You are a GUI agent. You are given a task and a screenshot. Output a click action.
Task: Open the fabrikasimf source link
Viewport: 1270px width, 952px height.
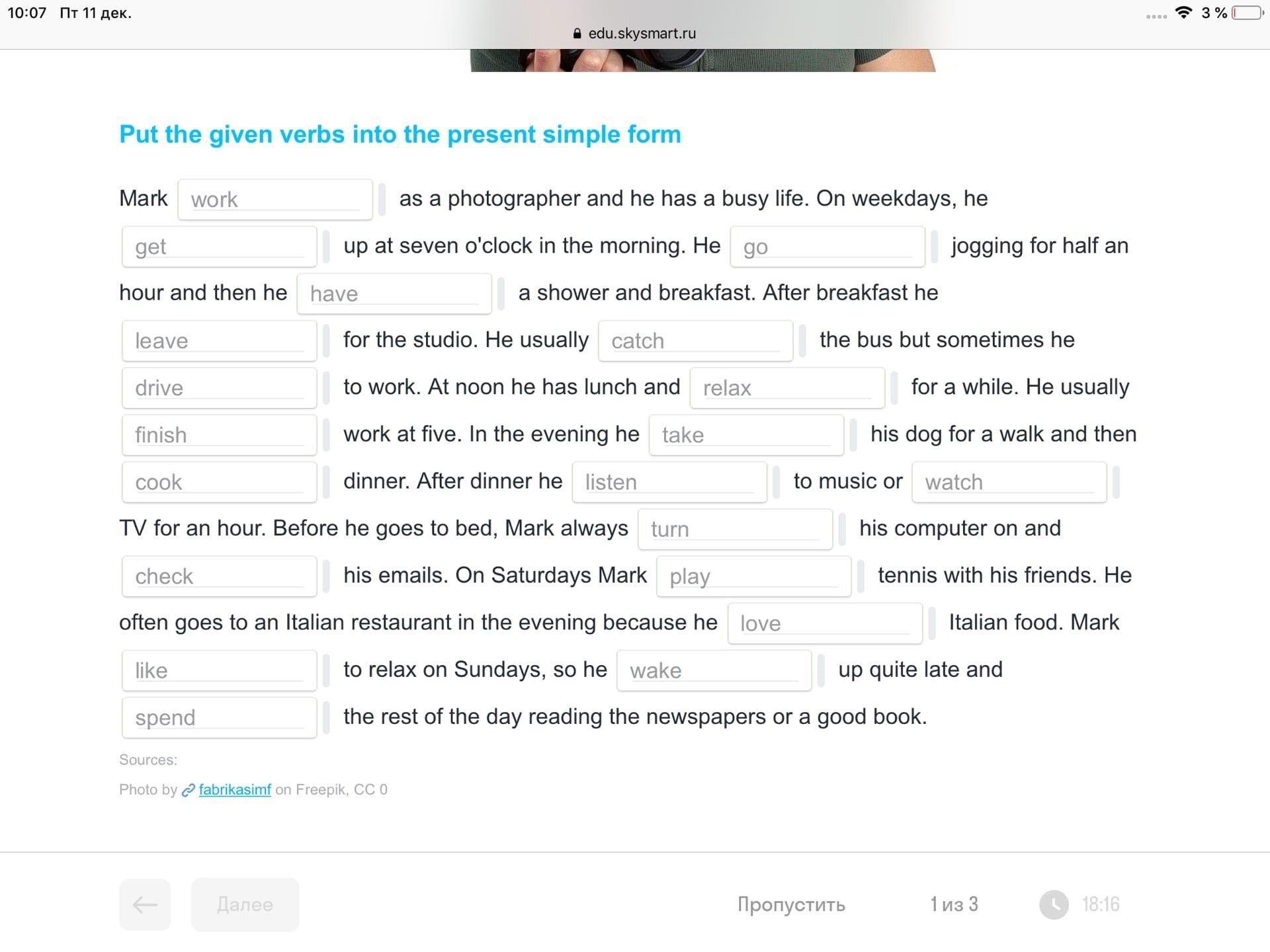click(x=235, y=789)
